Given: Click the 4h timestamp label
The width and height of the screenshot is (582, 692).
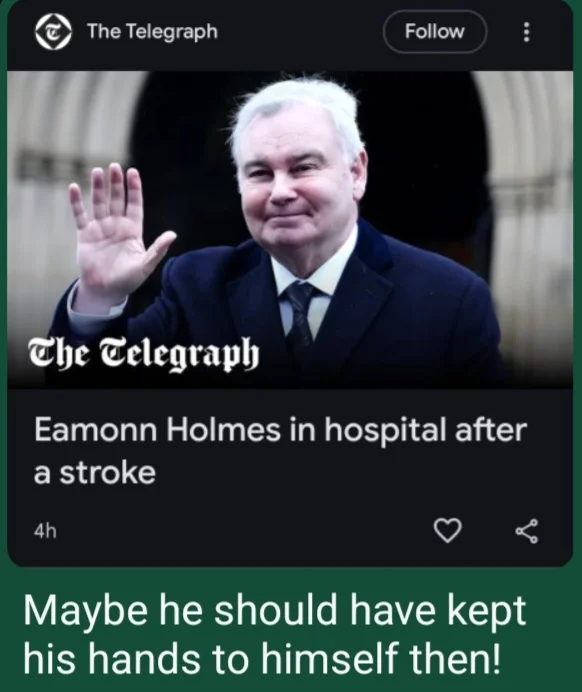Looking at the screenshot, I should (x=45, y=532).
